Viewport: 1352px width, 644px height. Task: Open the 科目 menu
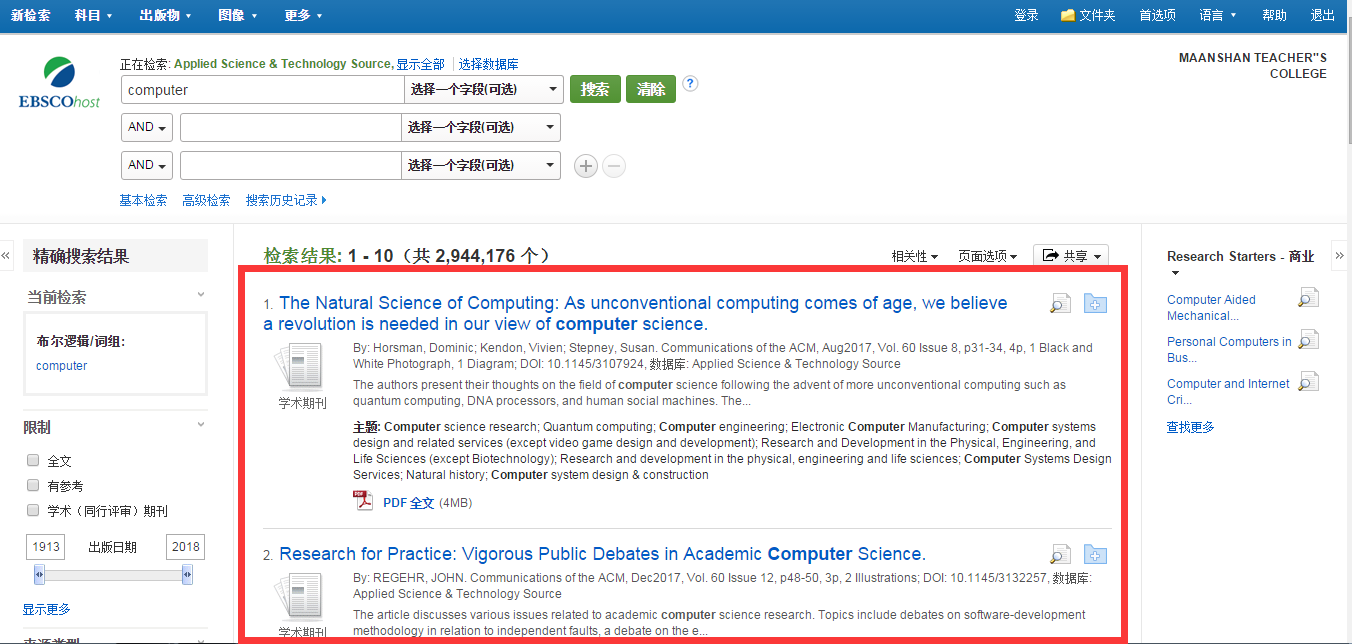tap(93, 15)
